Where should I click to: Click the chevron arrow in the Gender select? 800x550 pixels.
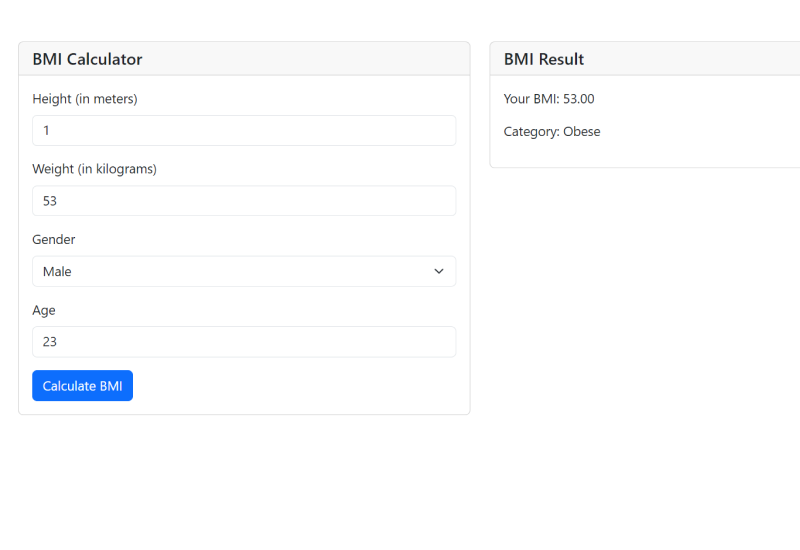pyautogui.click(x=439, y=272)
